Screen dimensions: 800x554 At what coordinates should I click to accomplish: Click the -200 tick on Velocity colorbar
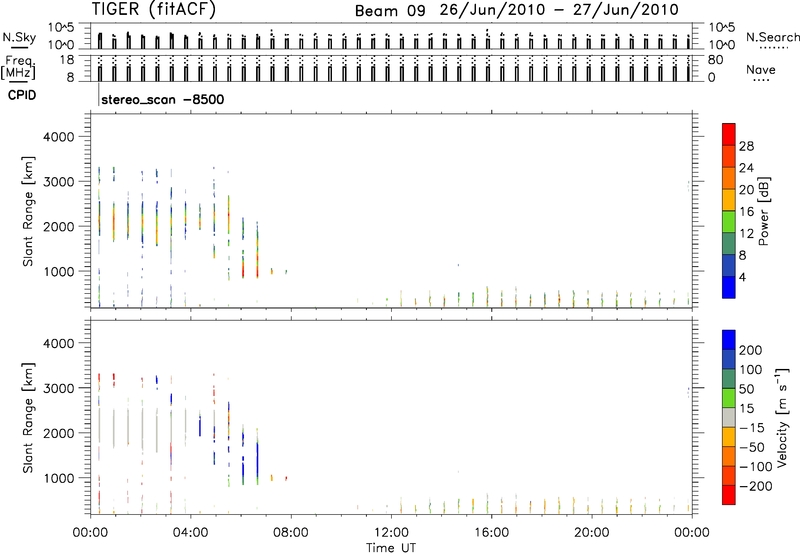pyautogui.click(x=755, y=486)
